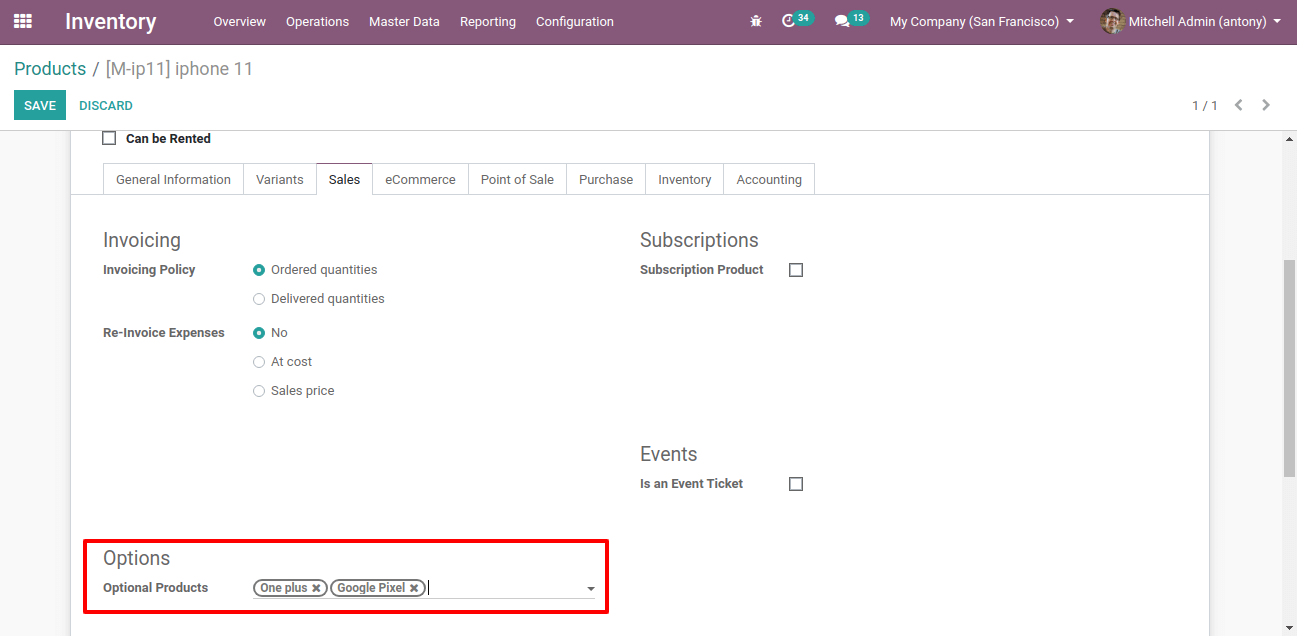This screenshot has width=1297, height=636.
Task: Go back to Products breadcrumb
Action: (x=50, y=69)
